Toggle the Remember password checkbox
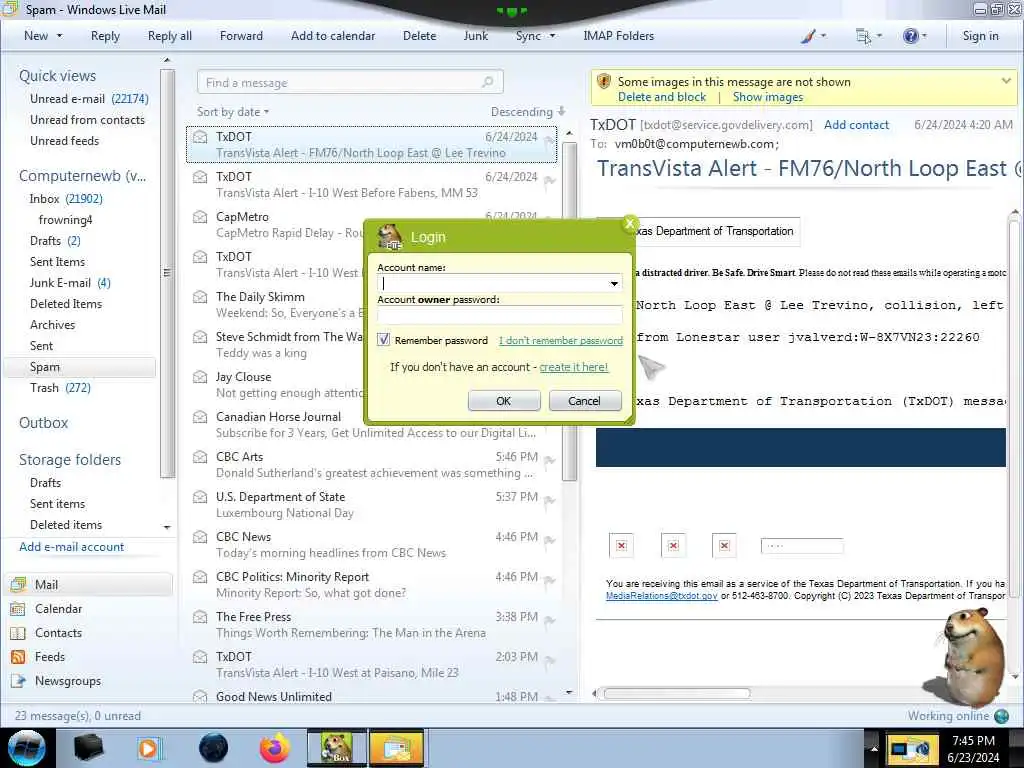The width and height of the screenshot is (1024, 768). [x=383, y=340]
